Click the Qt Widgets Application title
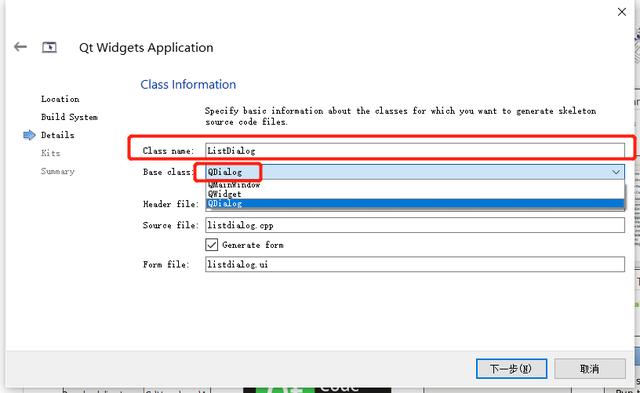Viewport: 640px width, 393px height. pos(146,48)
